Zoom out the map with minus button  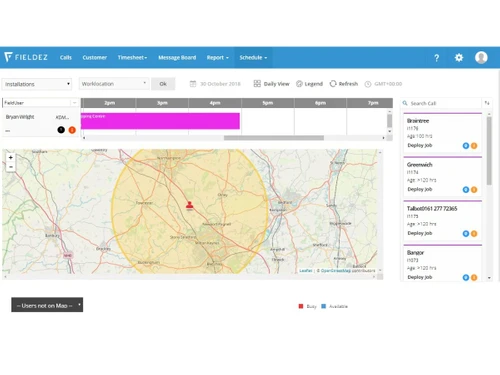tap(11, 167)
